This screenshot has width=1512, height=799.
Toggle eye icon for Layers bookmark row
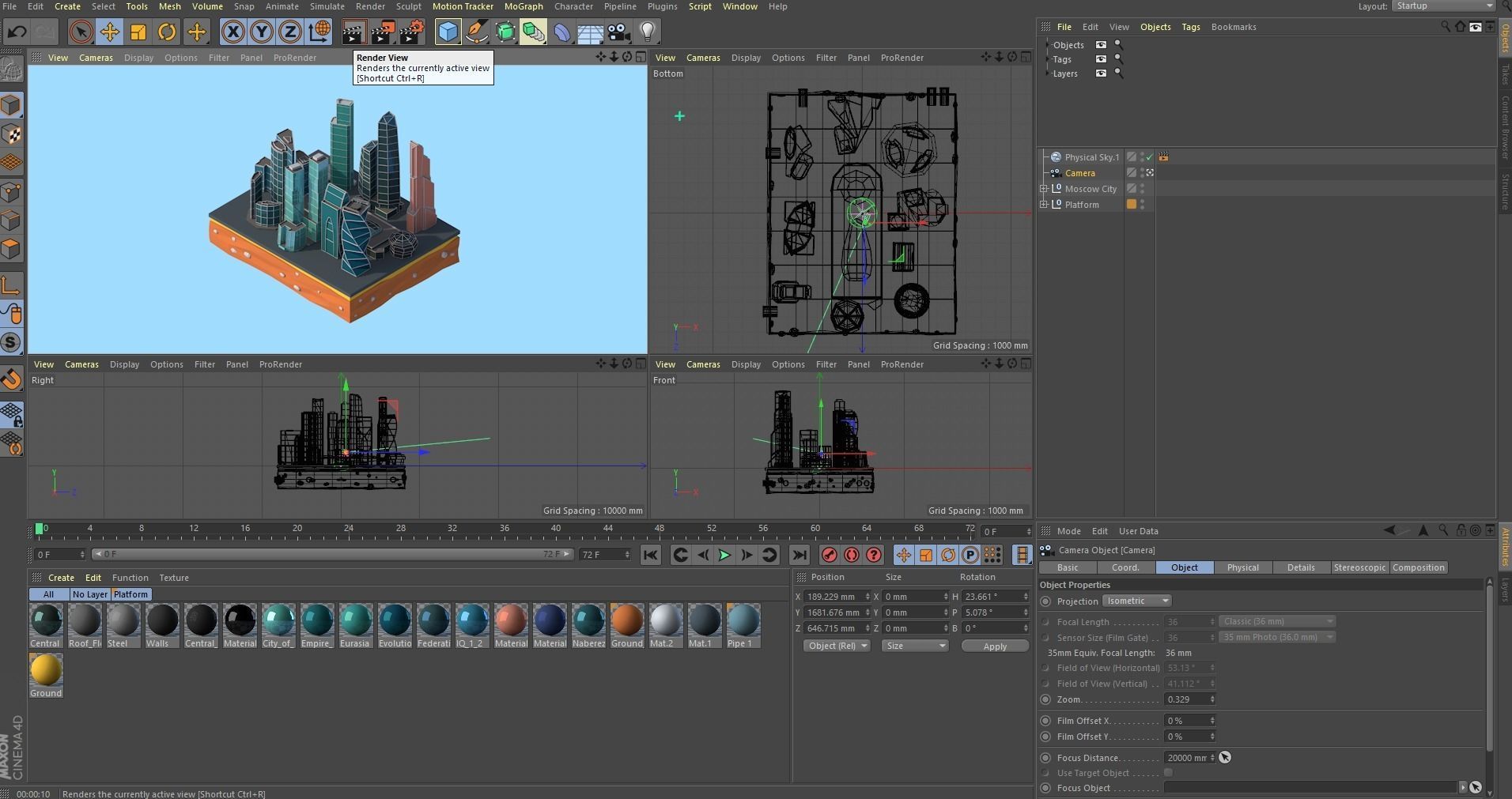pos(1101,73)
